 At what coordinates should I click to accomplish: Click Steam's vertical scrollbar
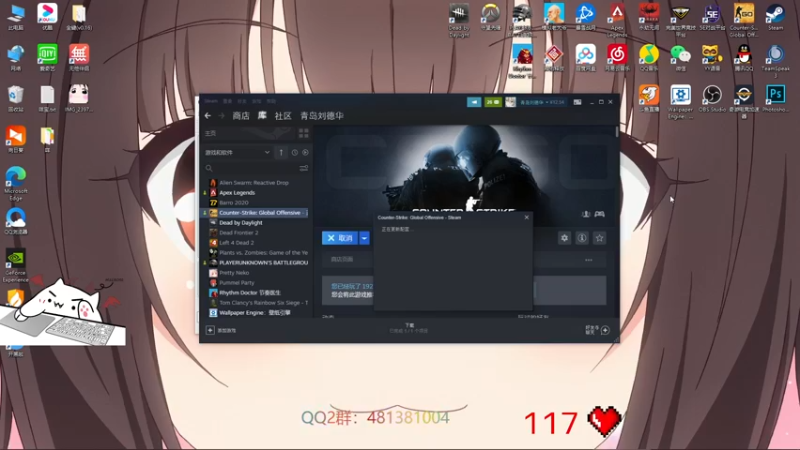(x=617, y=132)
